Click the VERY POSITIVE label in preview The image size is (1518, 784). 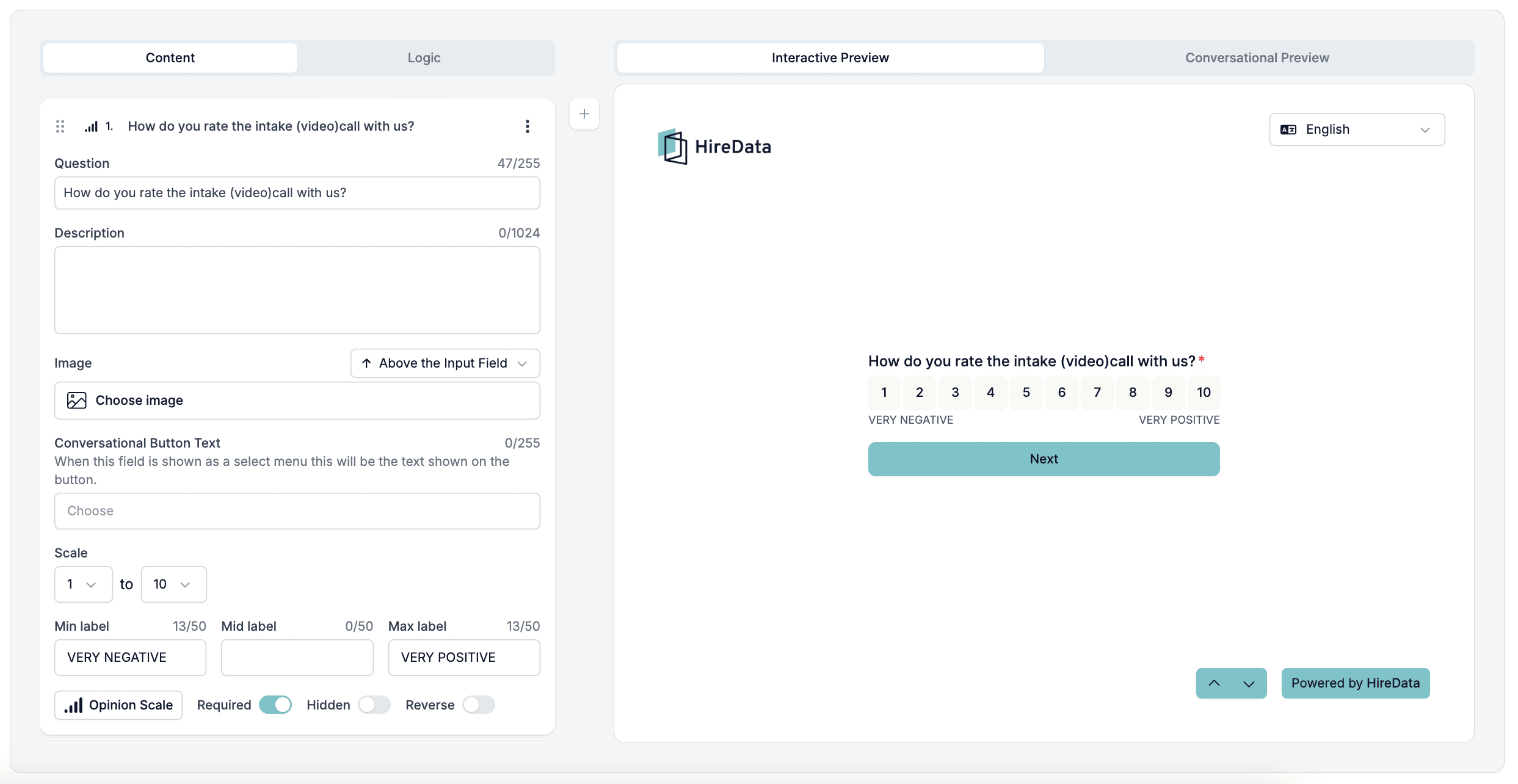(1179, 420)
